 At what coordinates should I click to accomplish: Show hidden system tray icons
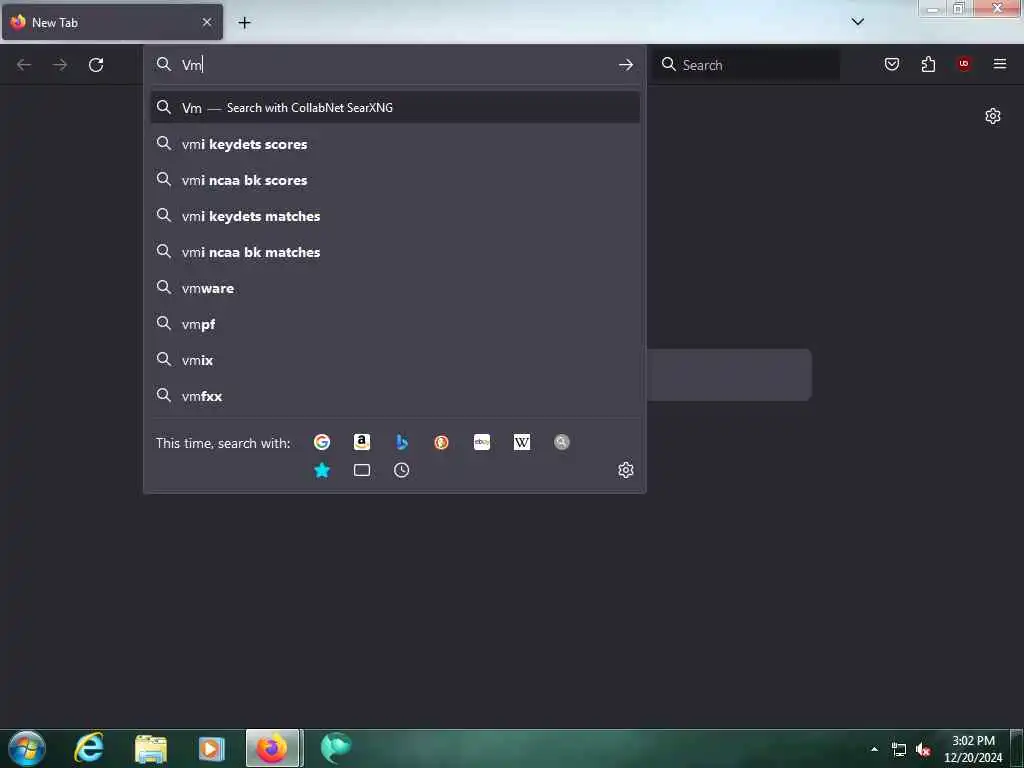874,749
